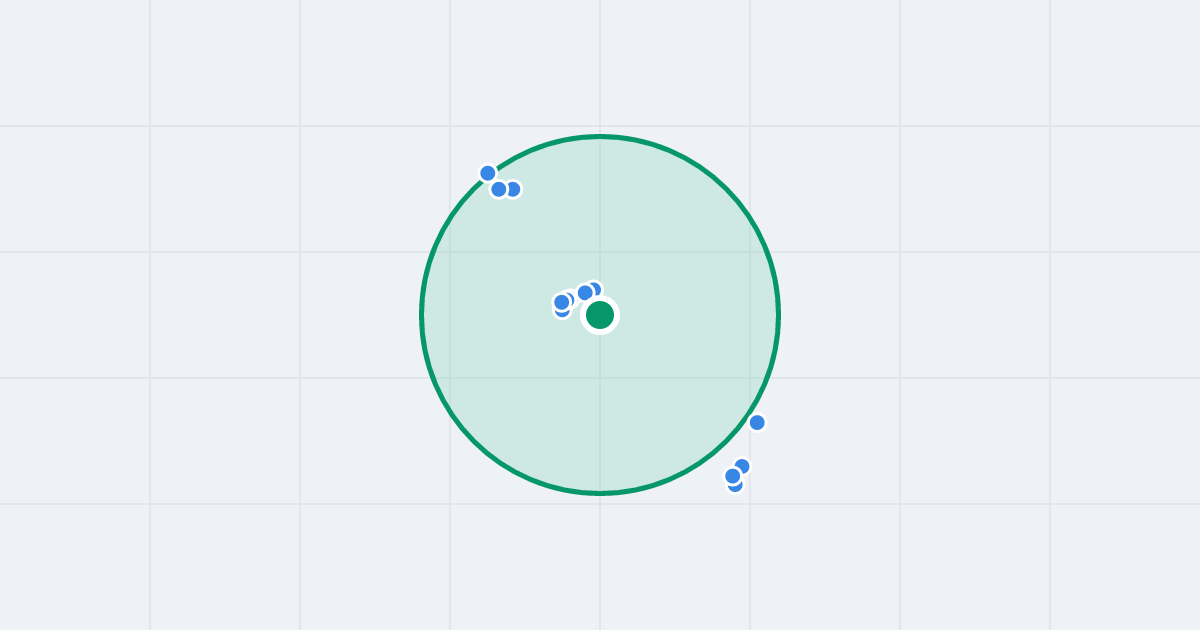Click the middle dot in the upper-left cluster
Screen dimensions: 1200x630
[x=499, y=189]
